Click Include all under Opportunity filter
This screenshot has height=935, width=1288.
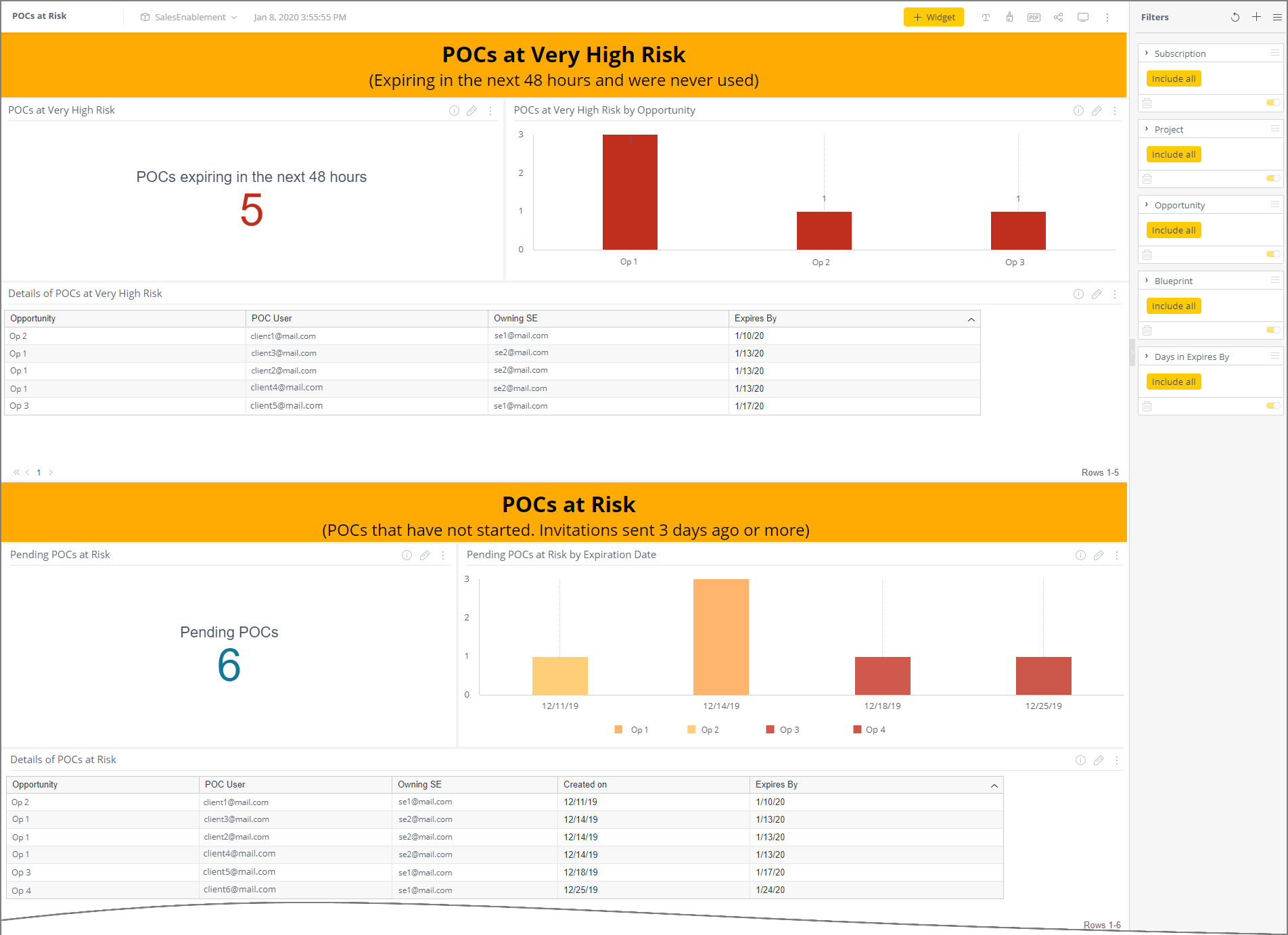point(1174,231)
